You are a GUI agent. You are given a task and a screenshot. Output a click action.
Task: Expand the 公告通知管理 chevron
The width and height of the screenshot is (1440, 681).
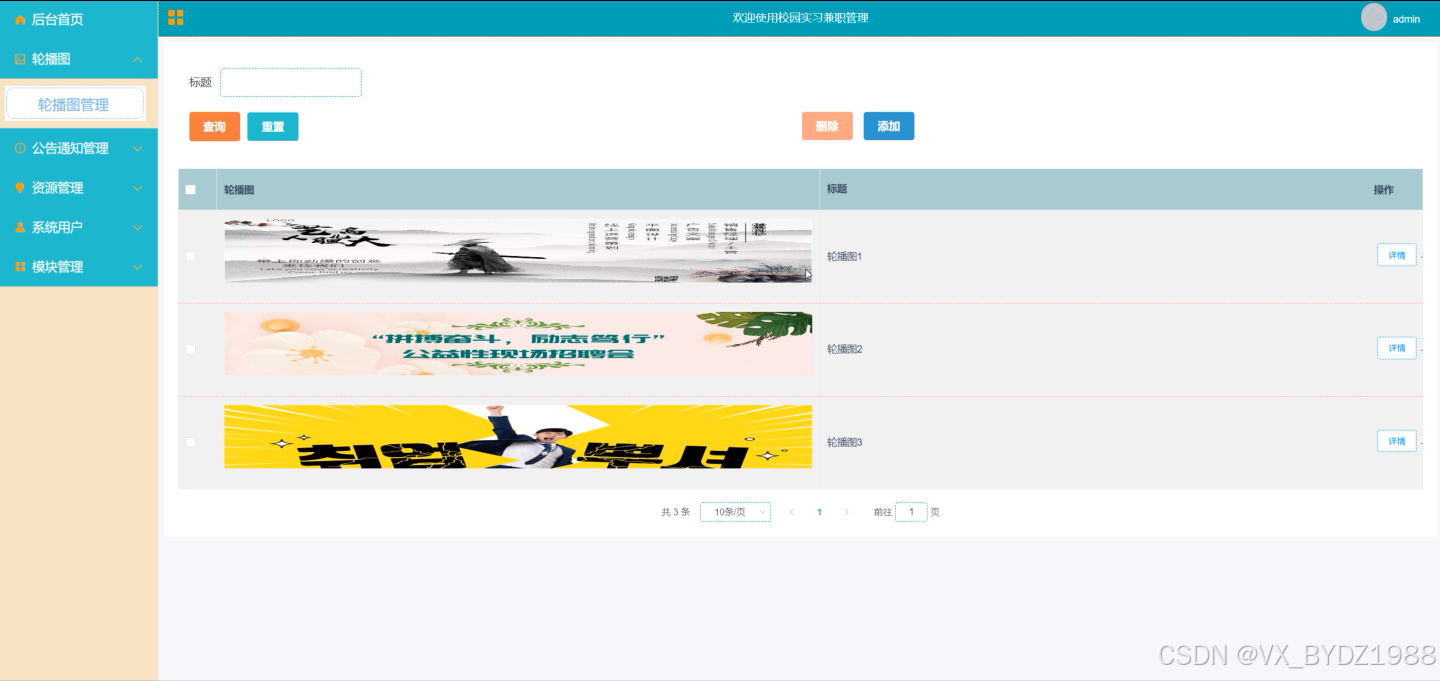point(138,148)
